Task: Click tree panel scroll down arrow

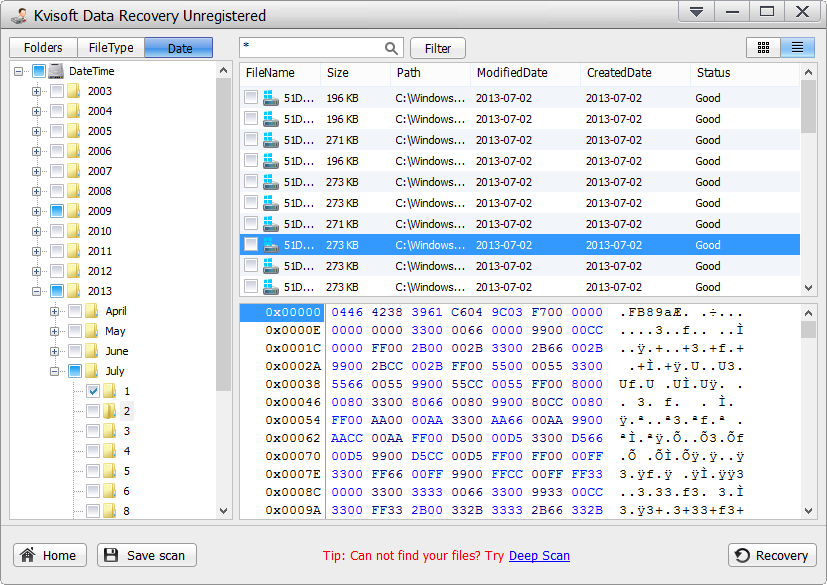Action: coord(224,510)
